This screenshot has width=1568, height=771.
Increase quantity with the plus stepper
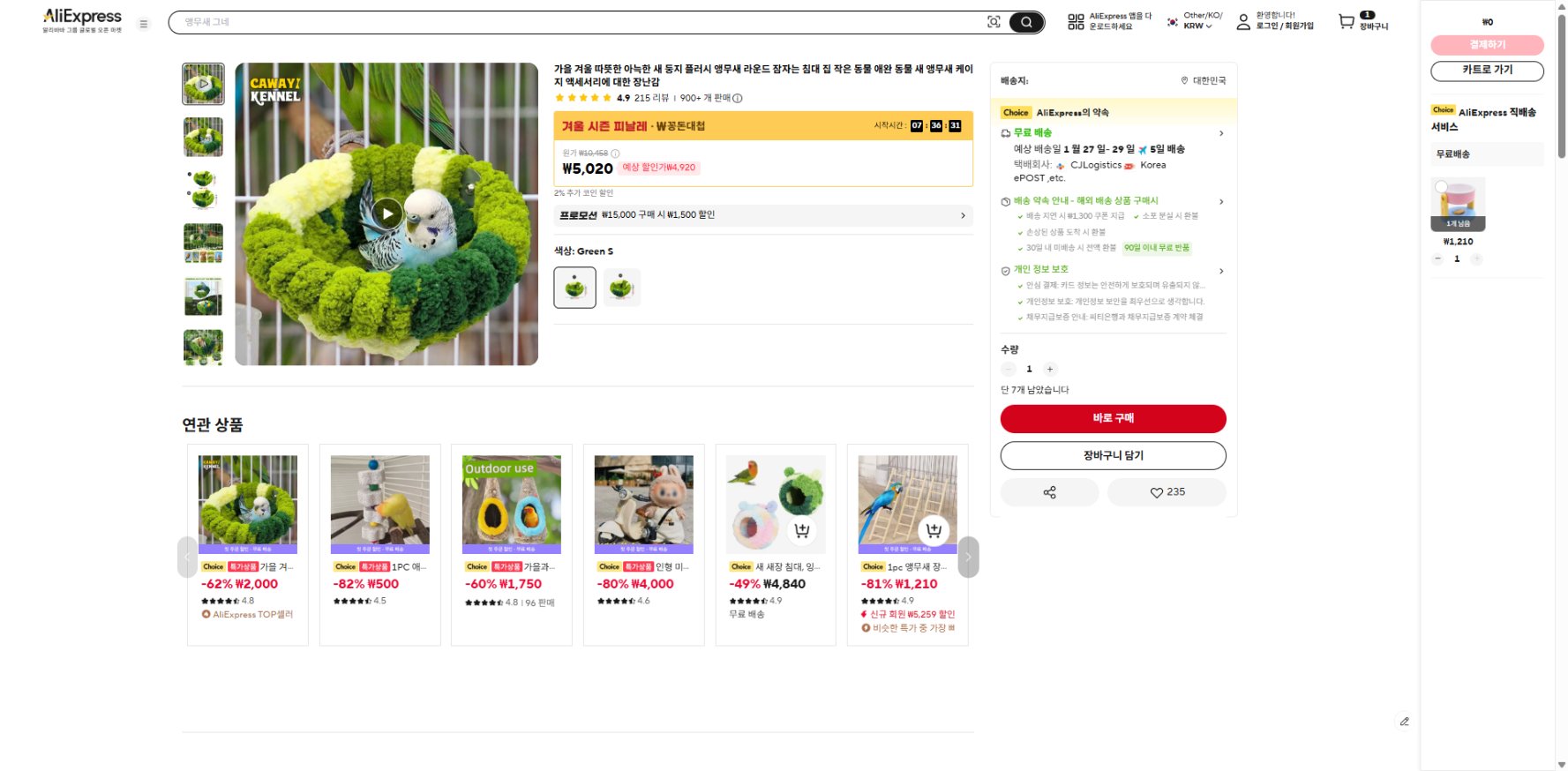click(x=1050, y=369)
